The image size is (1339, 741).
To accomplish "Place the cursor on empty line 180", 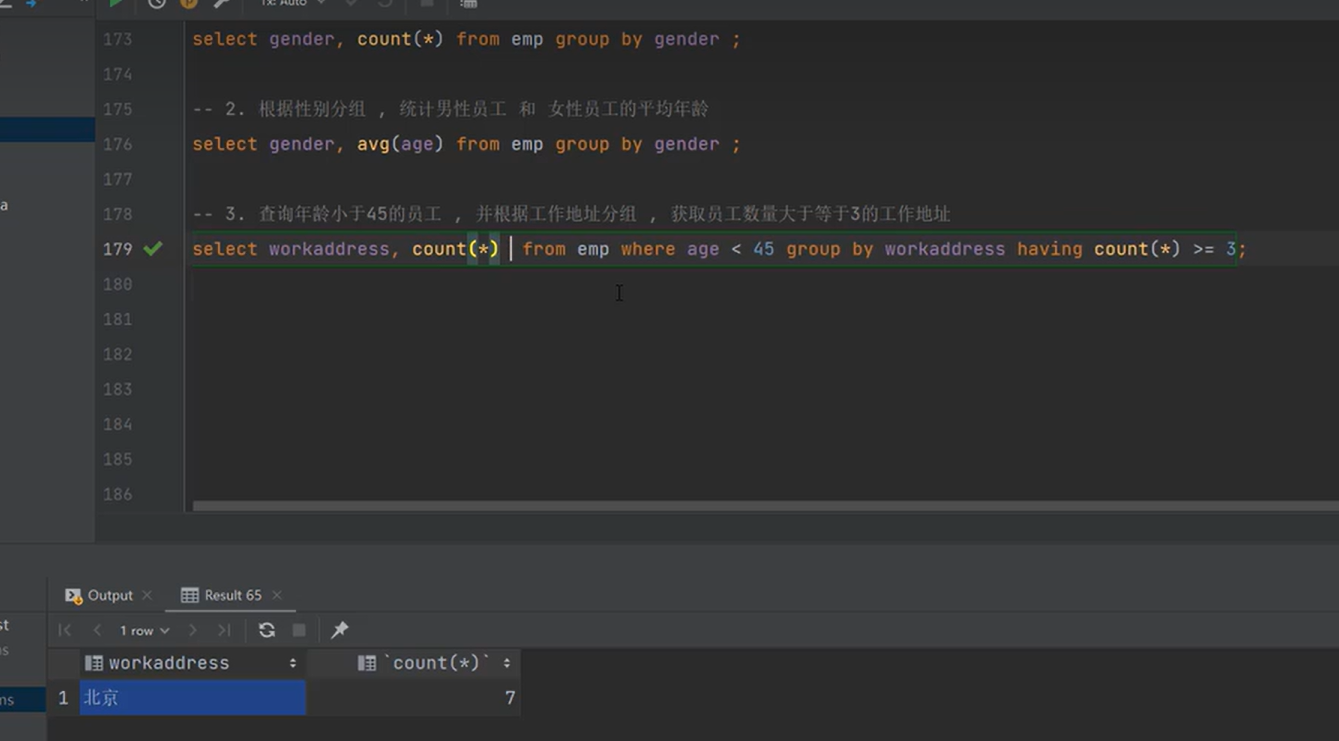I will click(760, 284).
